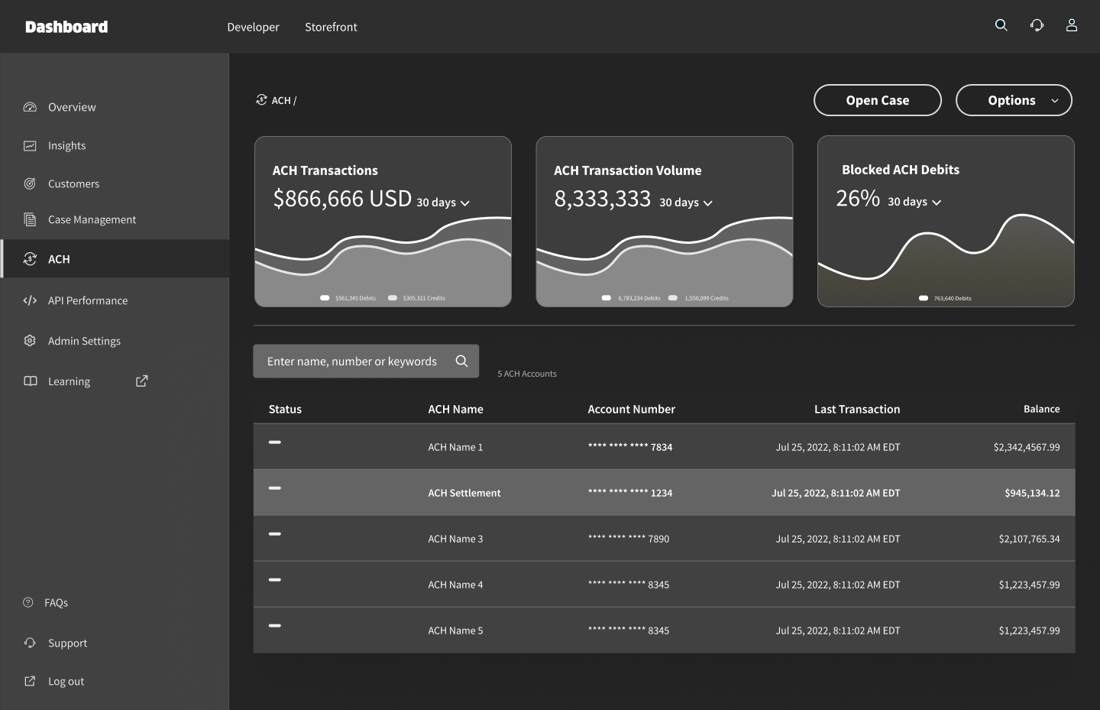
Task: Open support headset icon in header
Action: 1037,26
